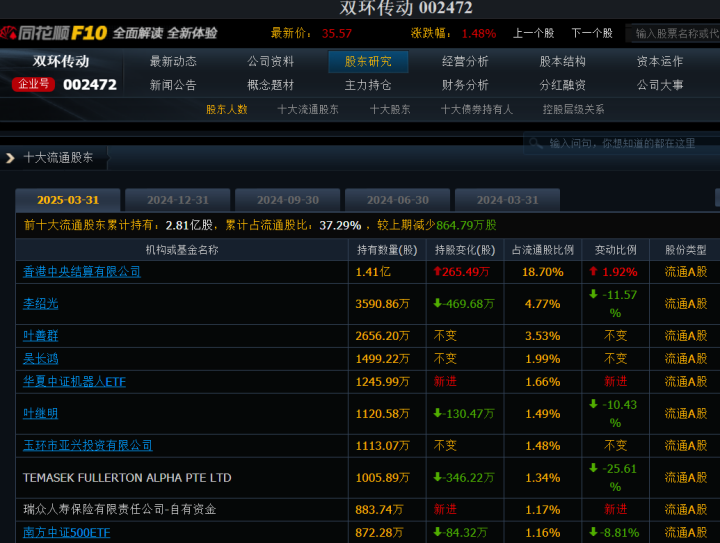Image resolution: width=720 pixels, height=543 pixels.
Task: Click the 股份类型 column header
Action: pyautogui.click(x=686, y=250)
